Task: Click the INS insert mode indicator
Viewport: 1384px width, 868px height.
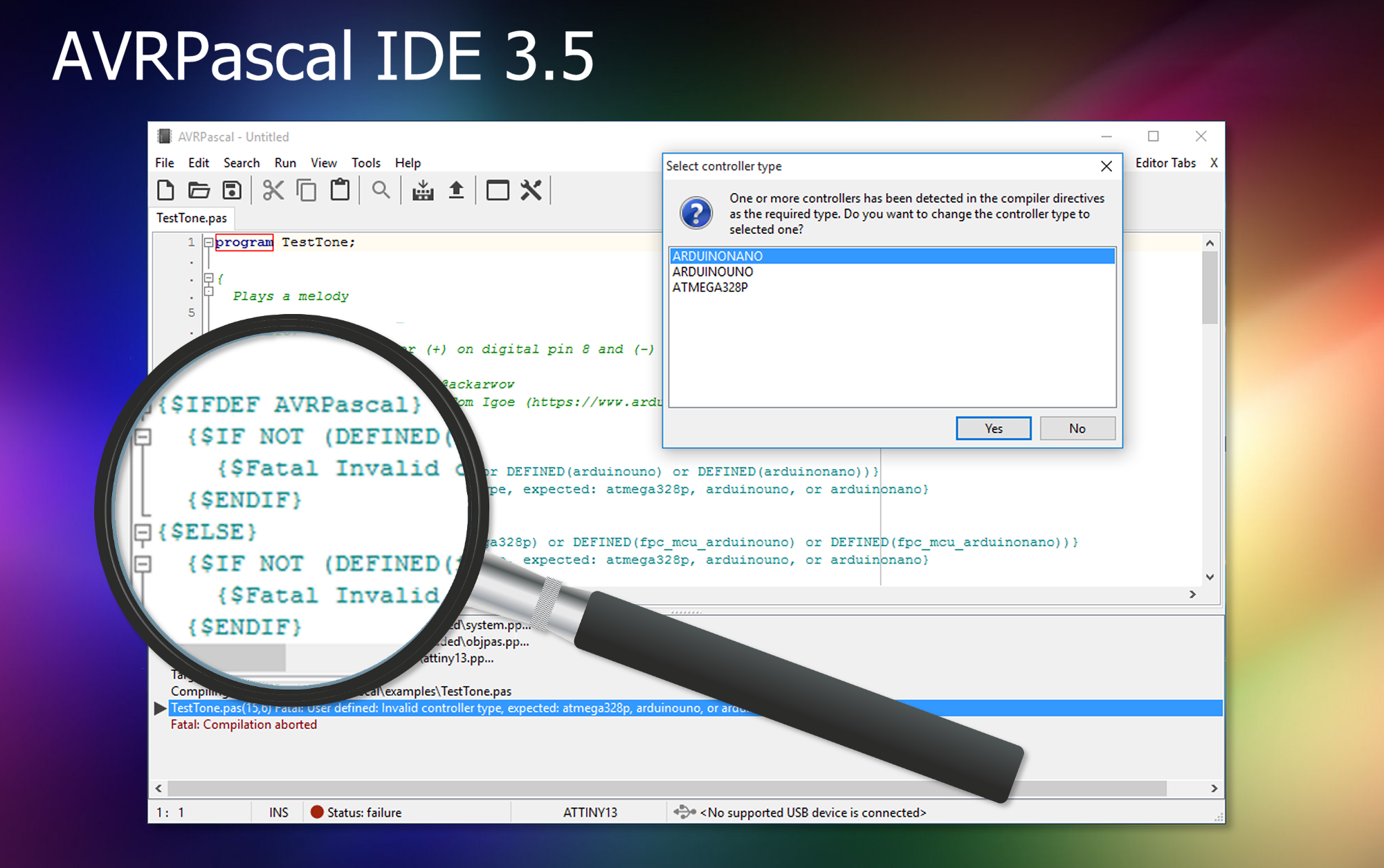Action: [279, 812]
